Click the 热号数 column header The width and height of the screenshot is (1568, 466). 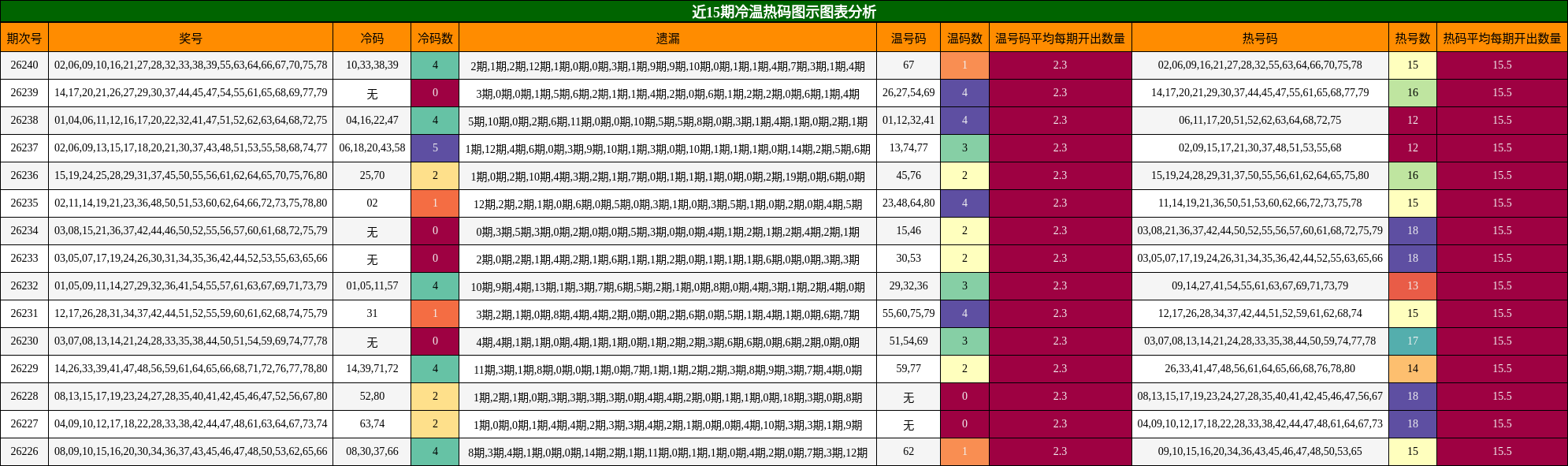[x=1413, y=38]
